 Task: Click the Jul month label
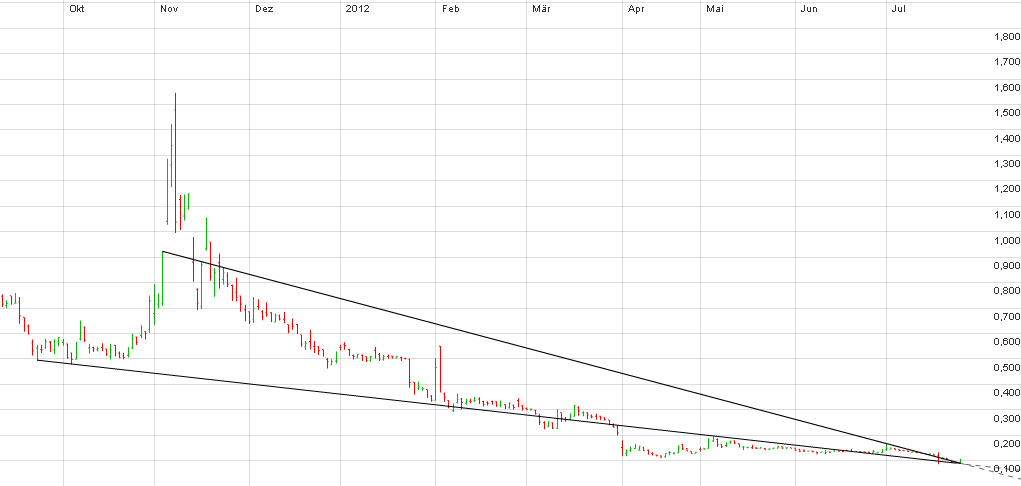pos(899,10)
